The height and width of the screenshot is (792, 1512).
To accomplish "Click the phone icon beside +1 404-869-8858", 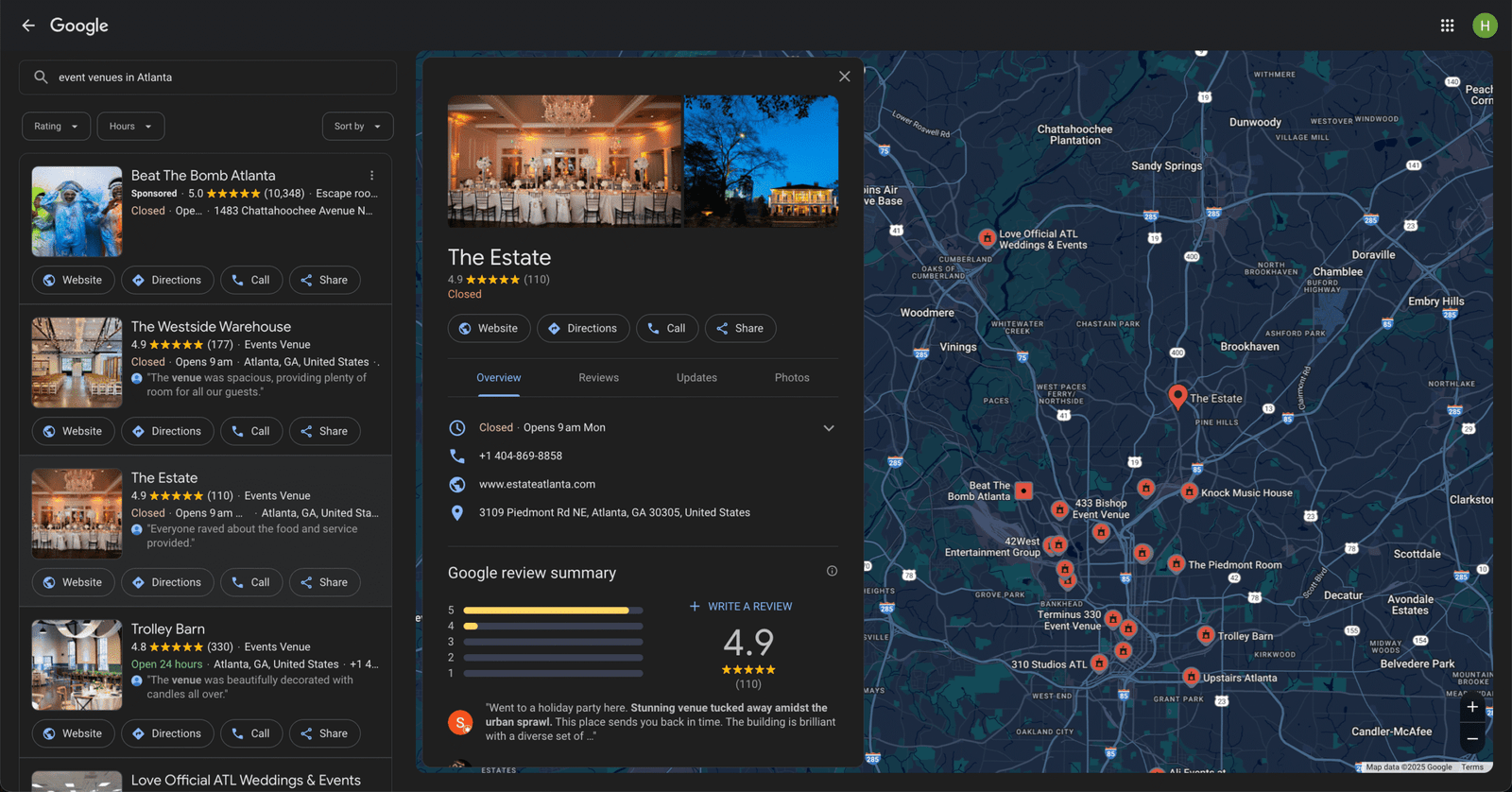I will pos(457,456).
